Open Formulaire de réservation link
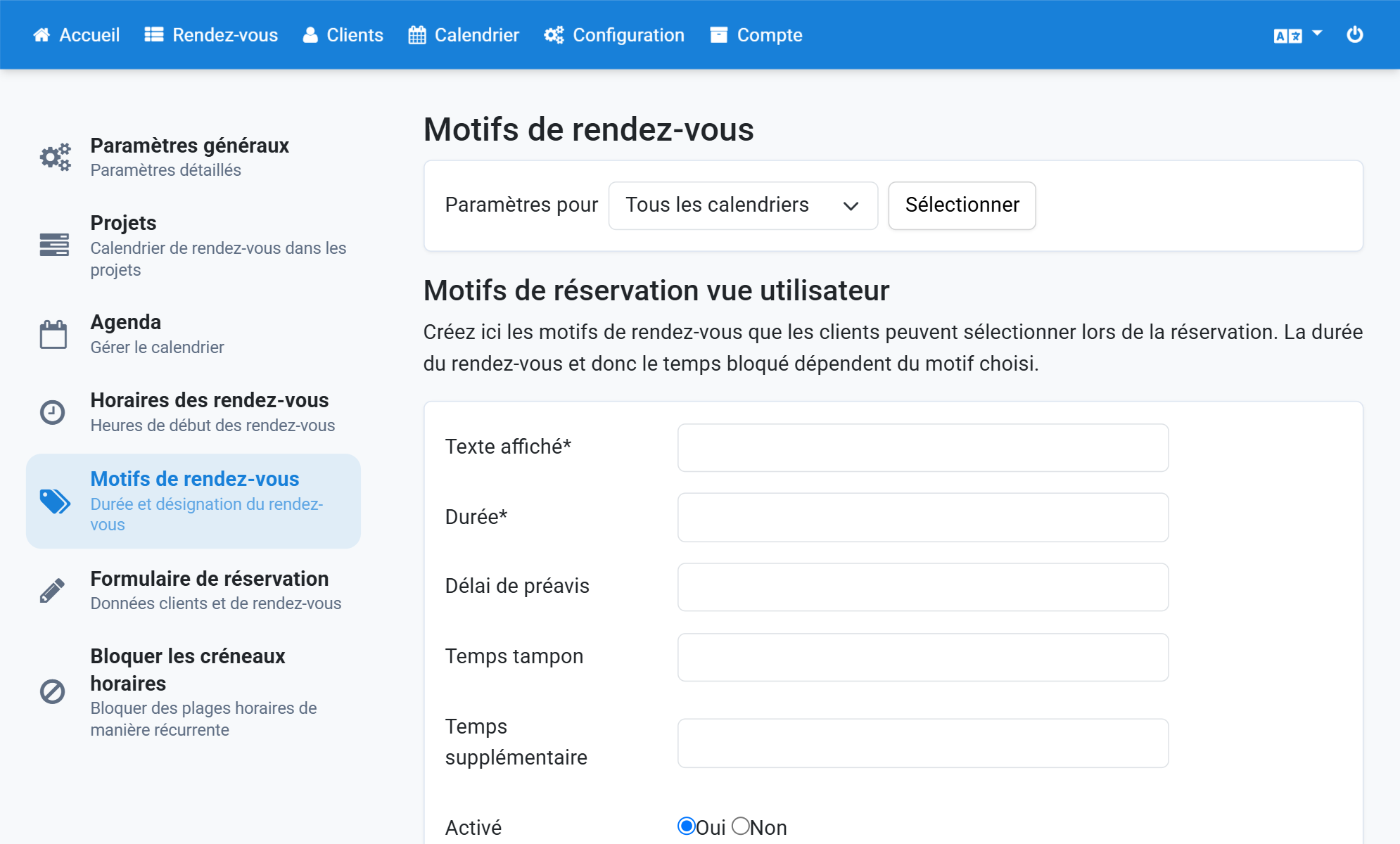Image resolution: width=1400 pixels, height=844 pixels. pyautogui.click(x=193, y=591)
